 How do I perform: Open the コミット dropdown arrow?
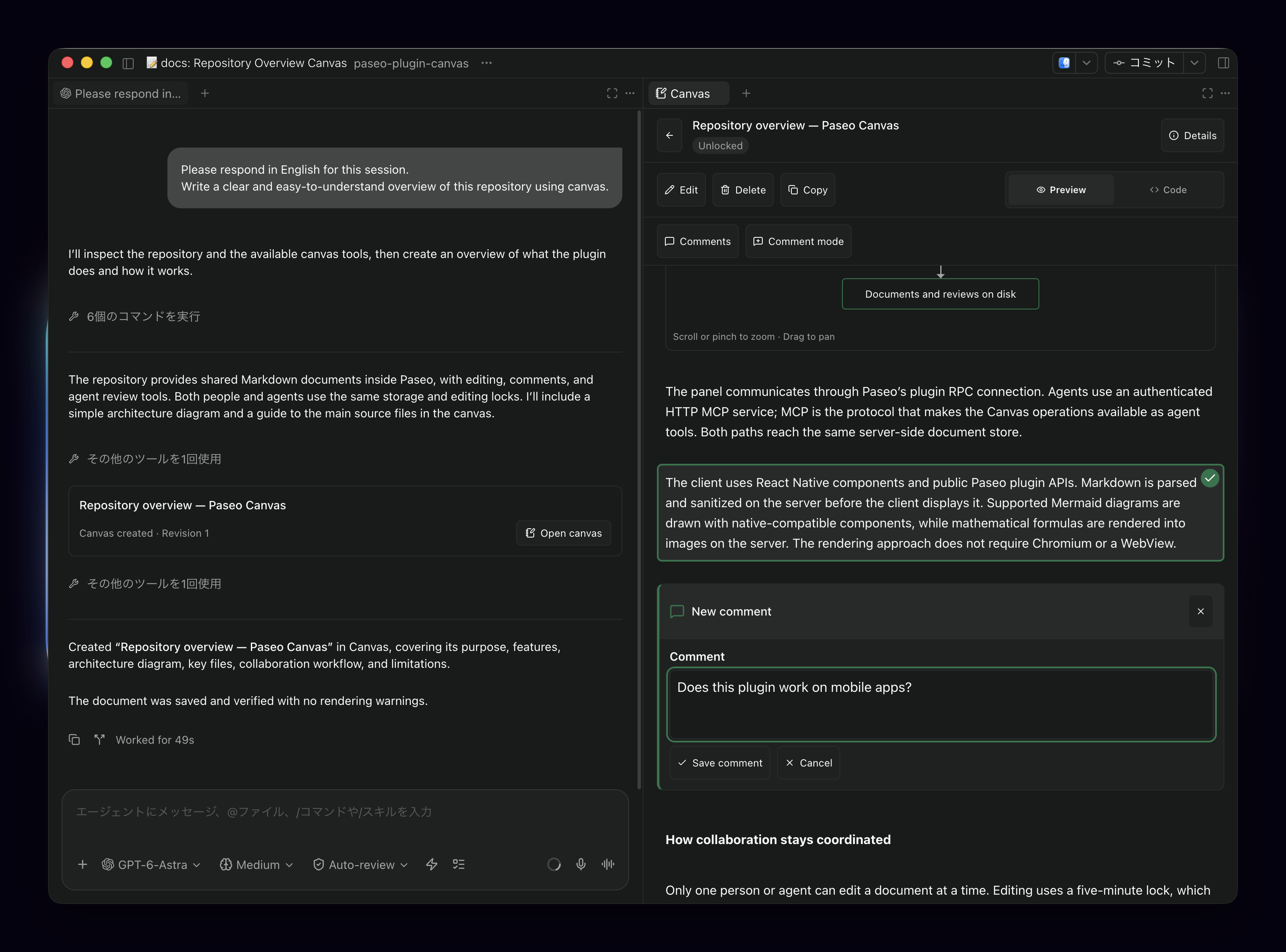click(x=1195, y=63)
